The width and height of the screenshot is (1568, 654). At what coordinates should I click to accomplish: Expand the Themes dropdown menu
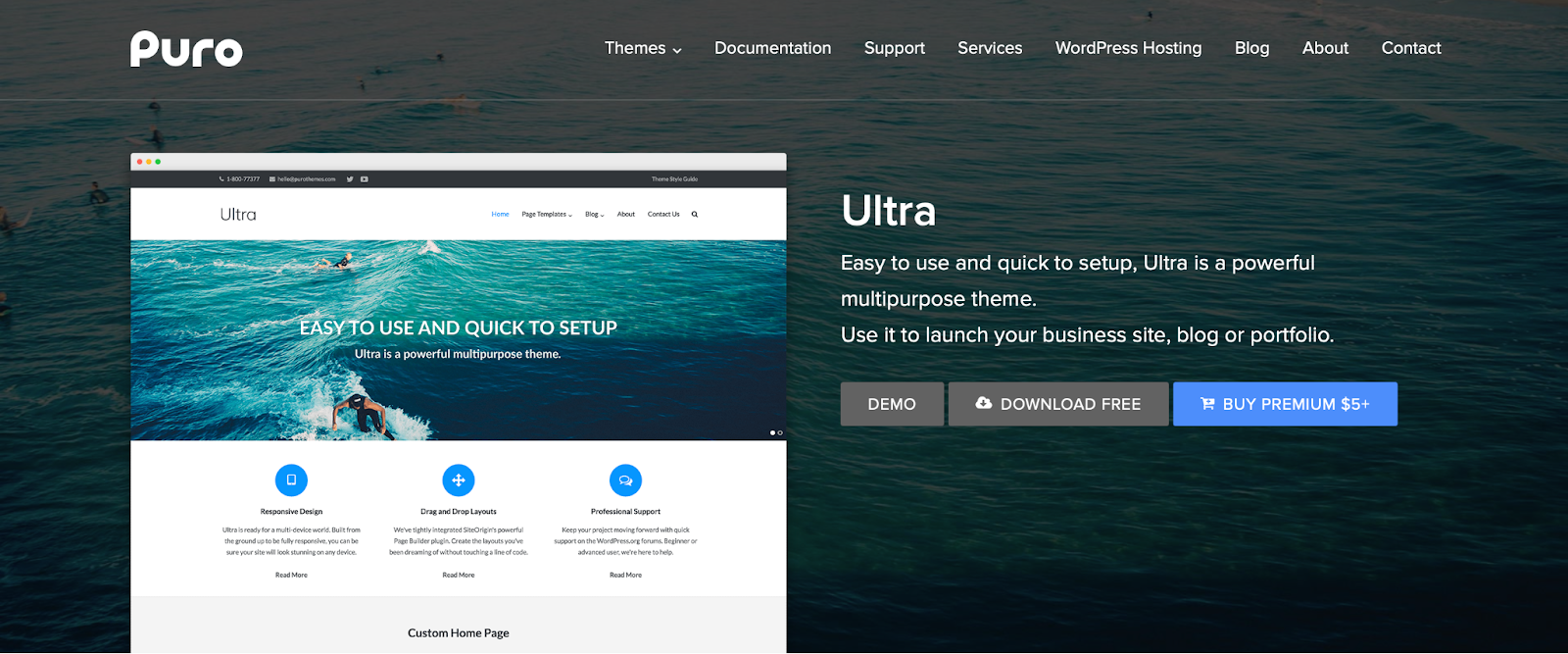(x=643, y=48)
